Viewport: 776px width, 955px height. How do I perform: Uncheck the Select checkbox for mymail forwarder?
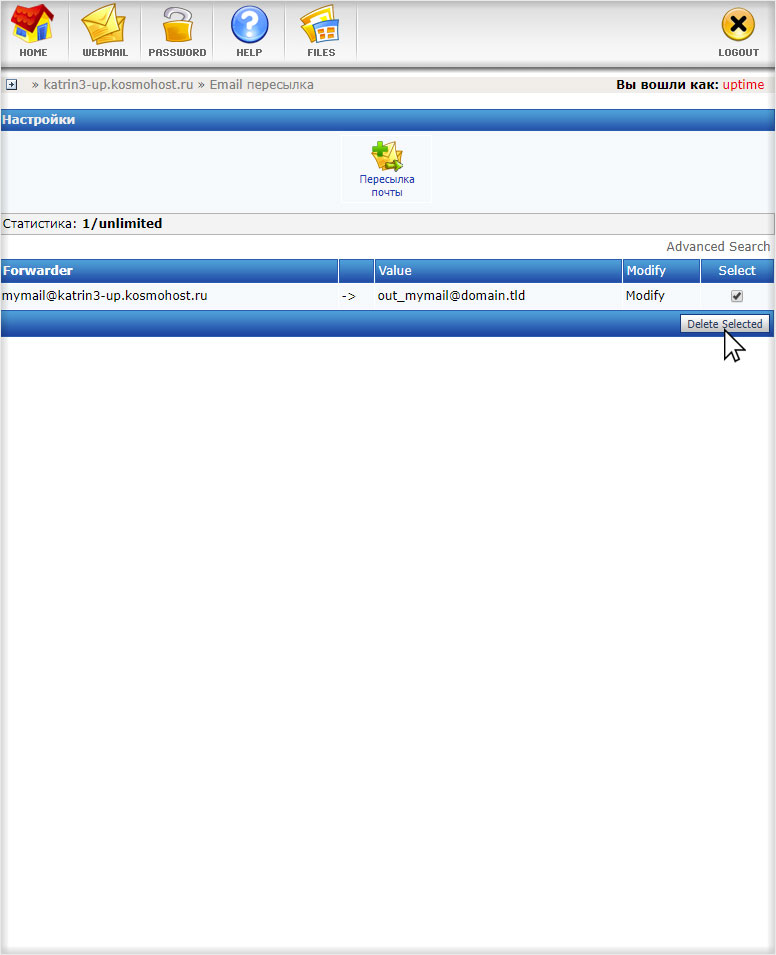click(x=736, y=296)
